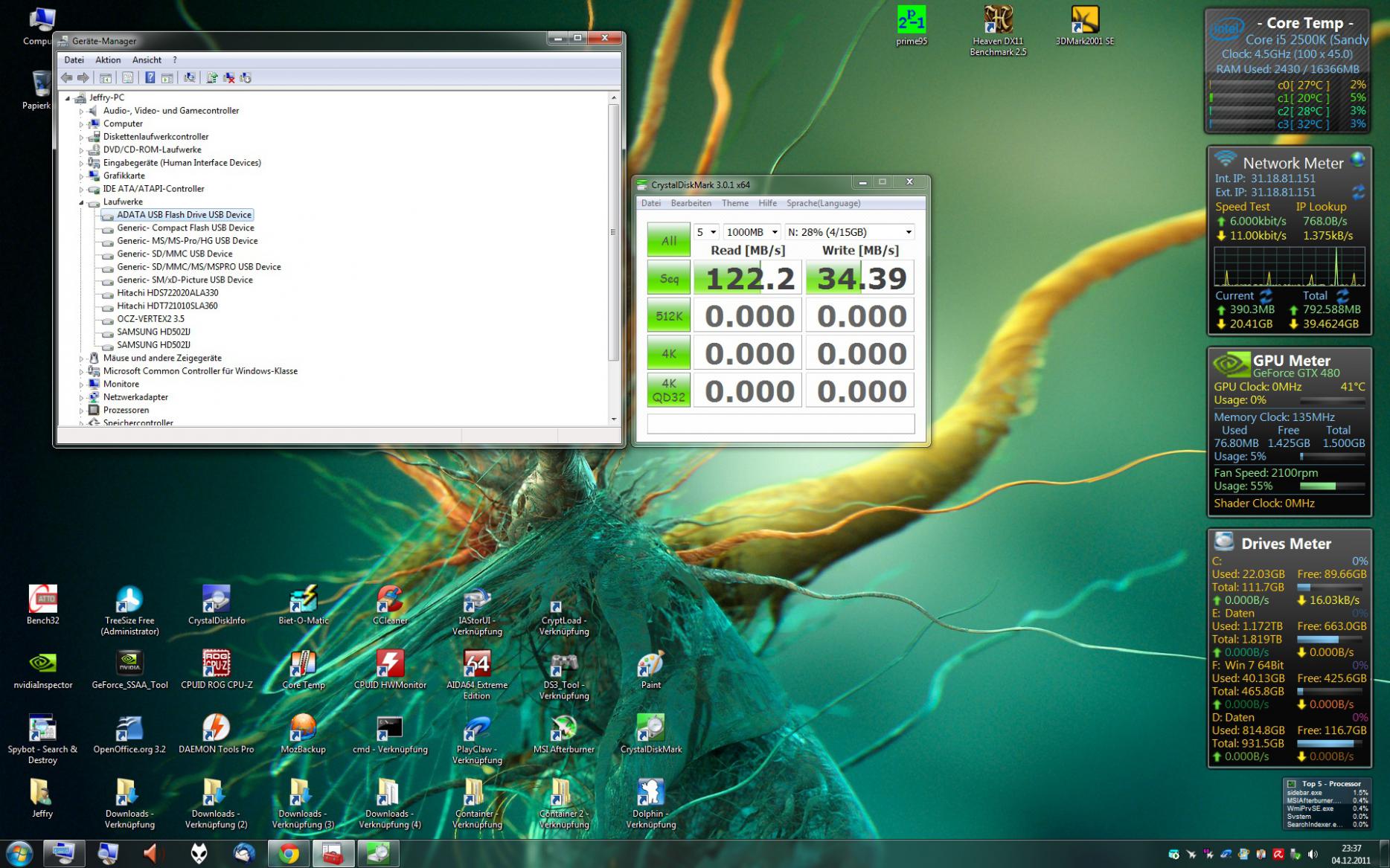Open the drive dropdown showing N: 28%
The image size is (1390, 868).
coord(850,232)
